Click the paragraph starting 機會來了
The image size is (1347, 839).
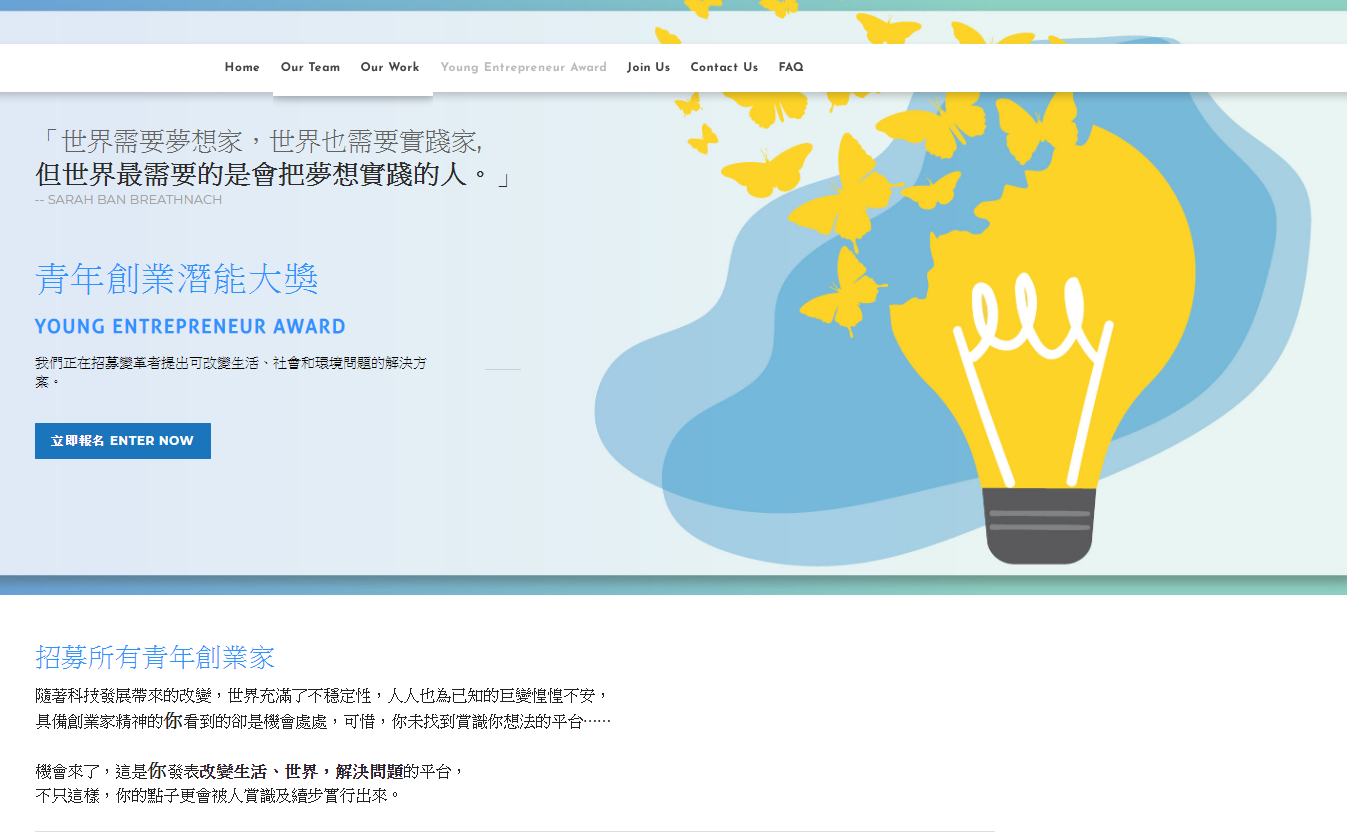tap(250, 784)
